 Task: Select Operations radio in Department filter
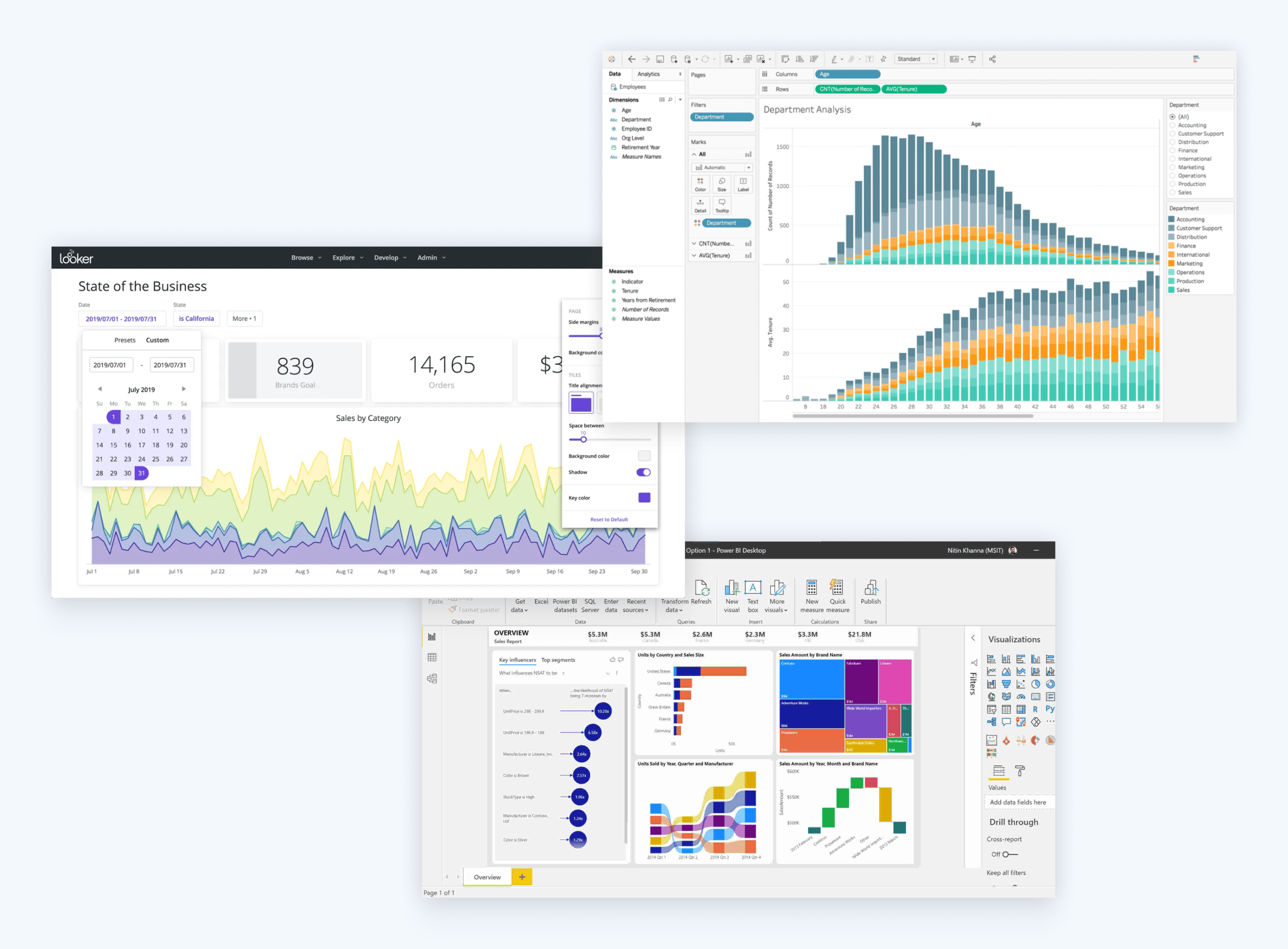tap(1173, 176)
